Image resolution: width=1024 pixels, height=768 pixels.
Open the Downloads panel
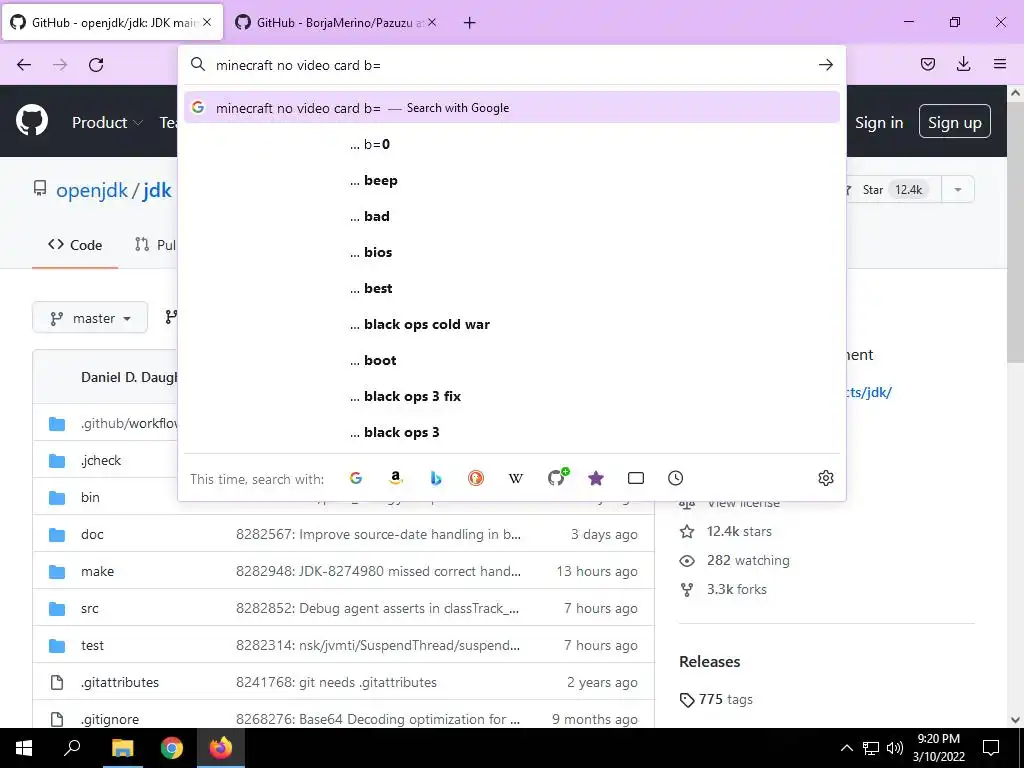[963, 64]
